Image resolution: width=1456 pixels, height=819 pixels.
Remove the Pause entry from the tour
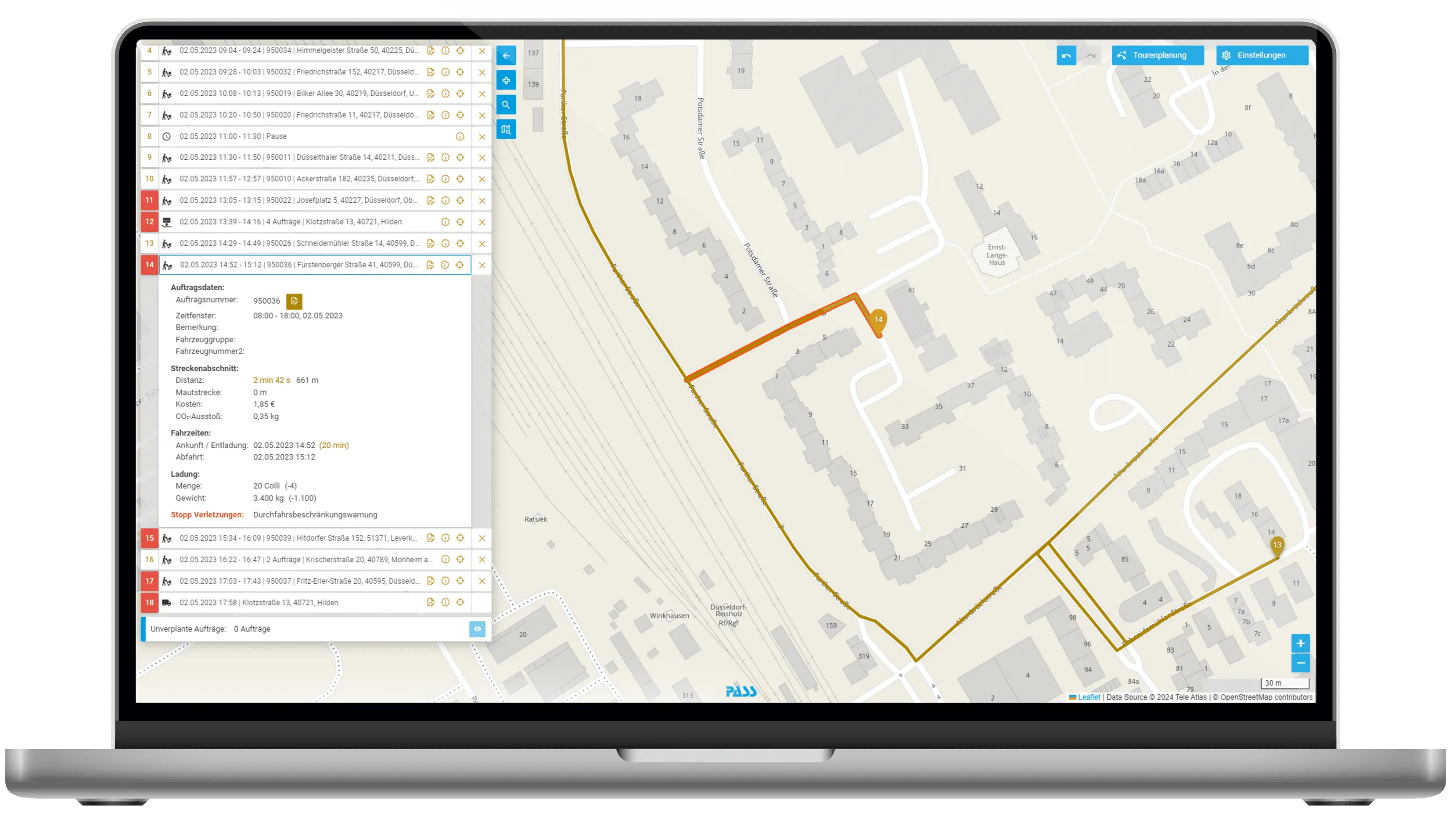[482, 137]
